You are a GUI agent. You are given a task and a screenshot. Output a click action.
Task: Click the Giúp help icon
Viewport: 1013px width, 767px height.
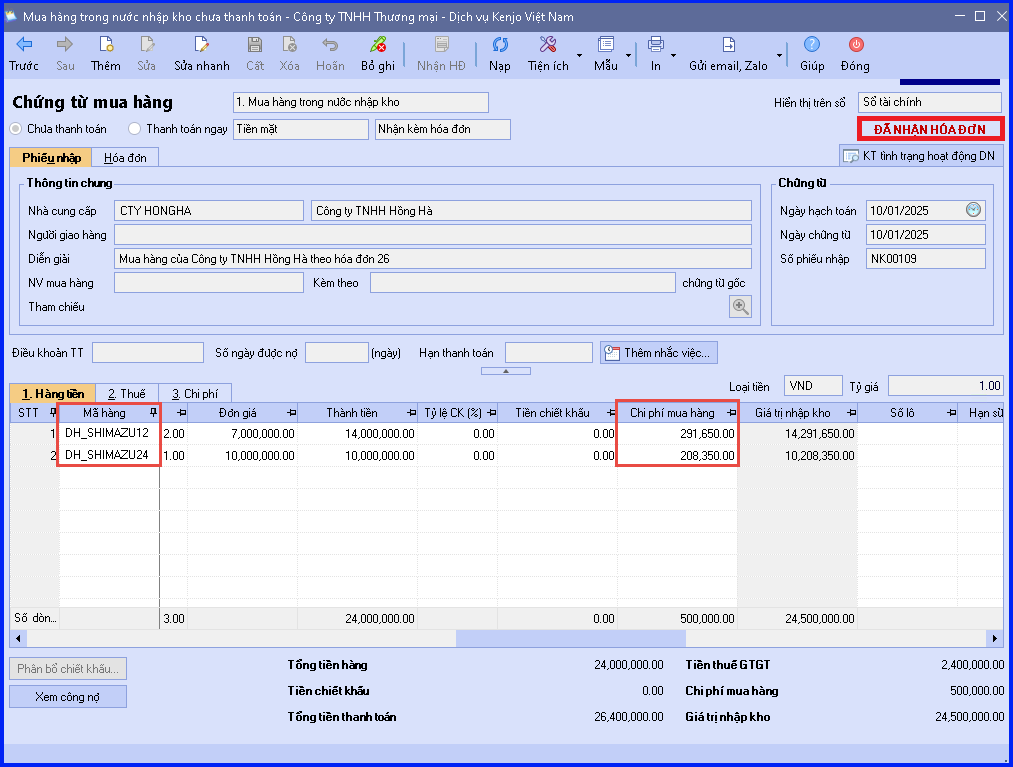(x=812, y=53)
